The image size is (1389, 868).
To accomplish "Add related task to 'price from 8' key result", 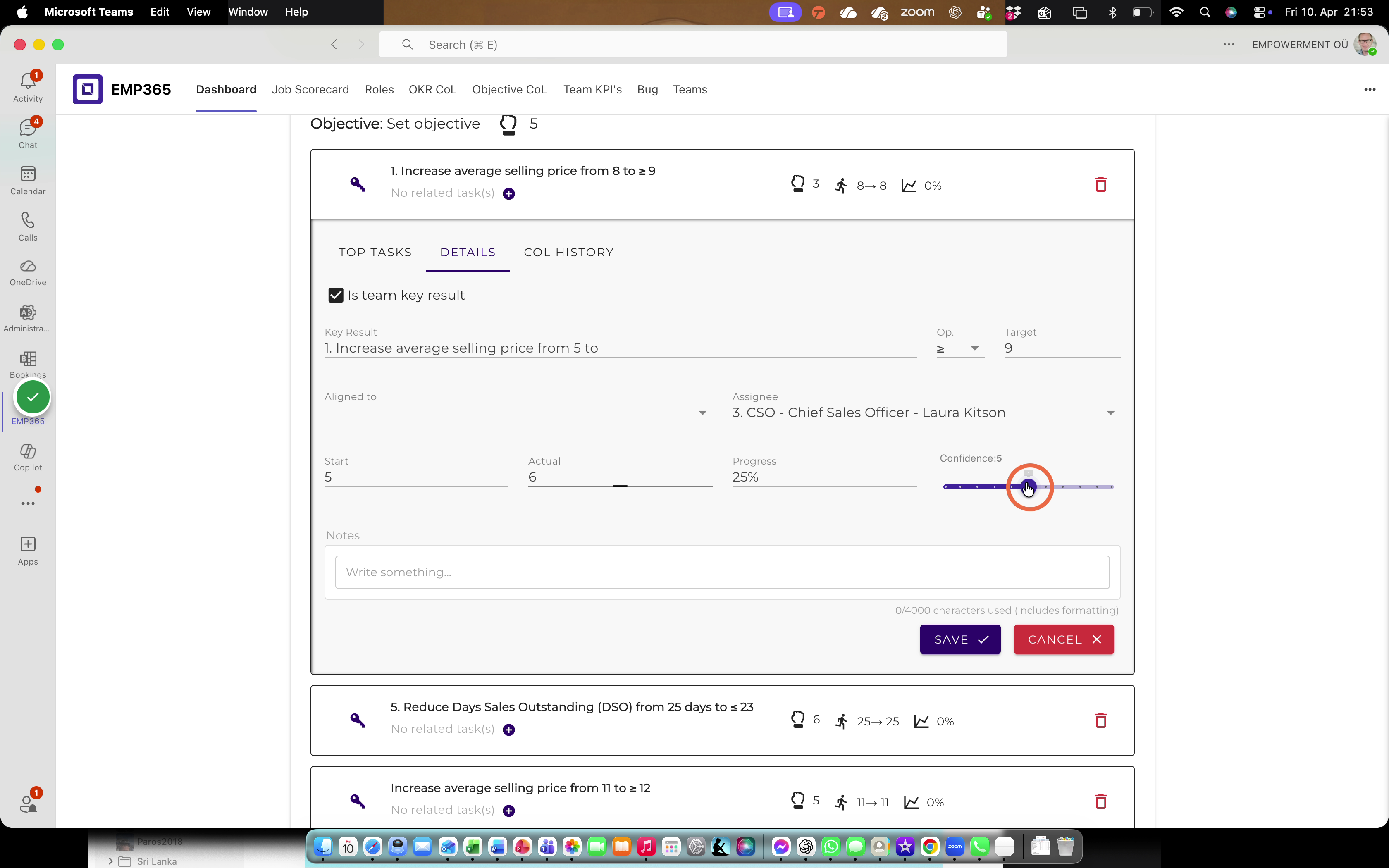I will (x=508, y=193).
